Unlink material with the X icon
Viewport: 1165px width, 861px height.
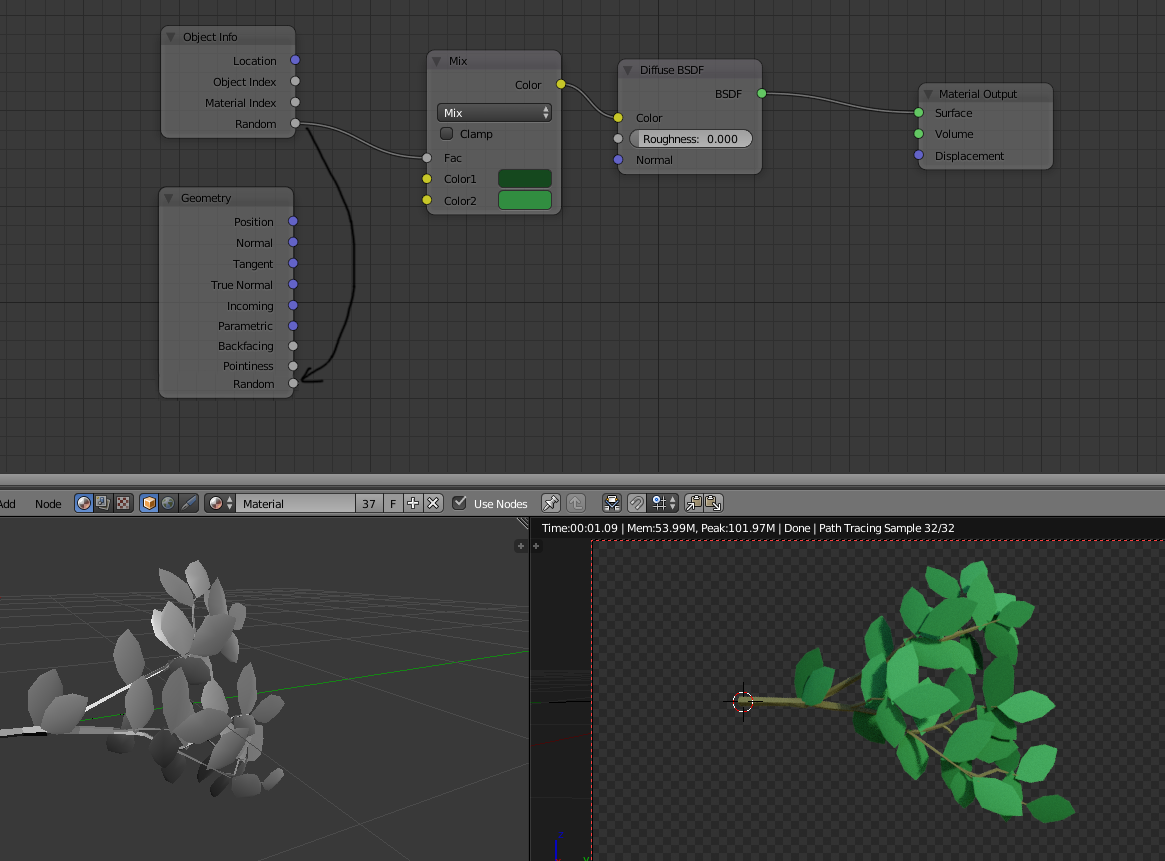point(433,503)
